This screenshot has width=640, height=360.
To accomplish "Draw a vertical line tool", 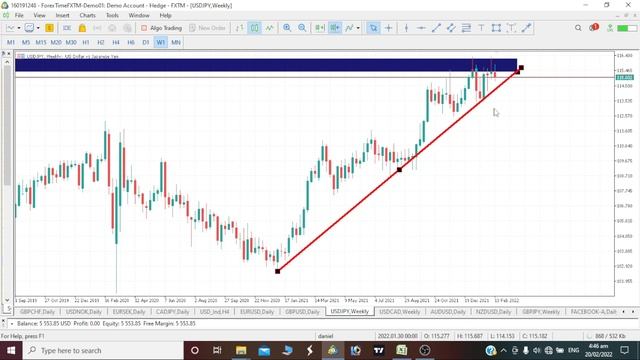I will coord(406,28).
